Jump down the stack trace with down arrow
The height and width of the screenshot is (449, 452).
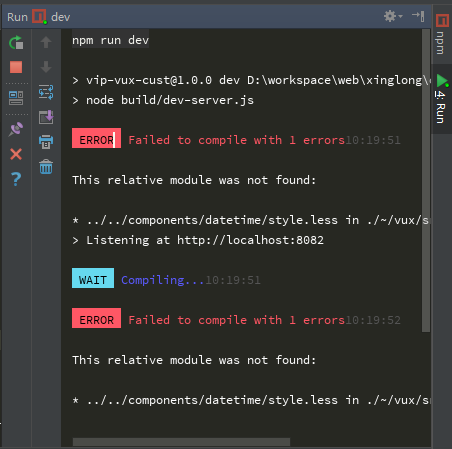46,67
